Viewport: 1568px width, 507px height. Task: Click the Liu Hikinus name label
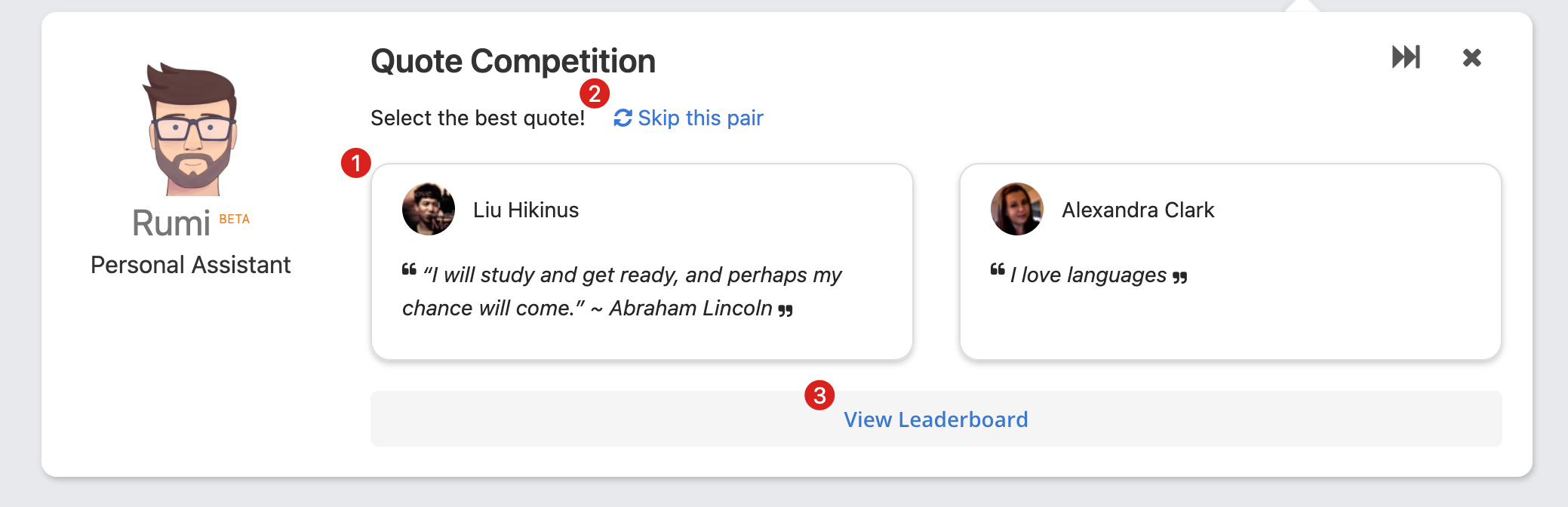point(526,210)
